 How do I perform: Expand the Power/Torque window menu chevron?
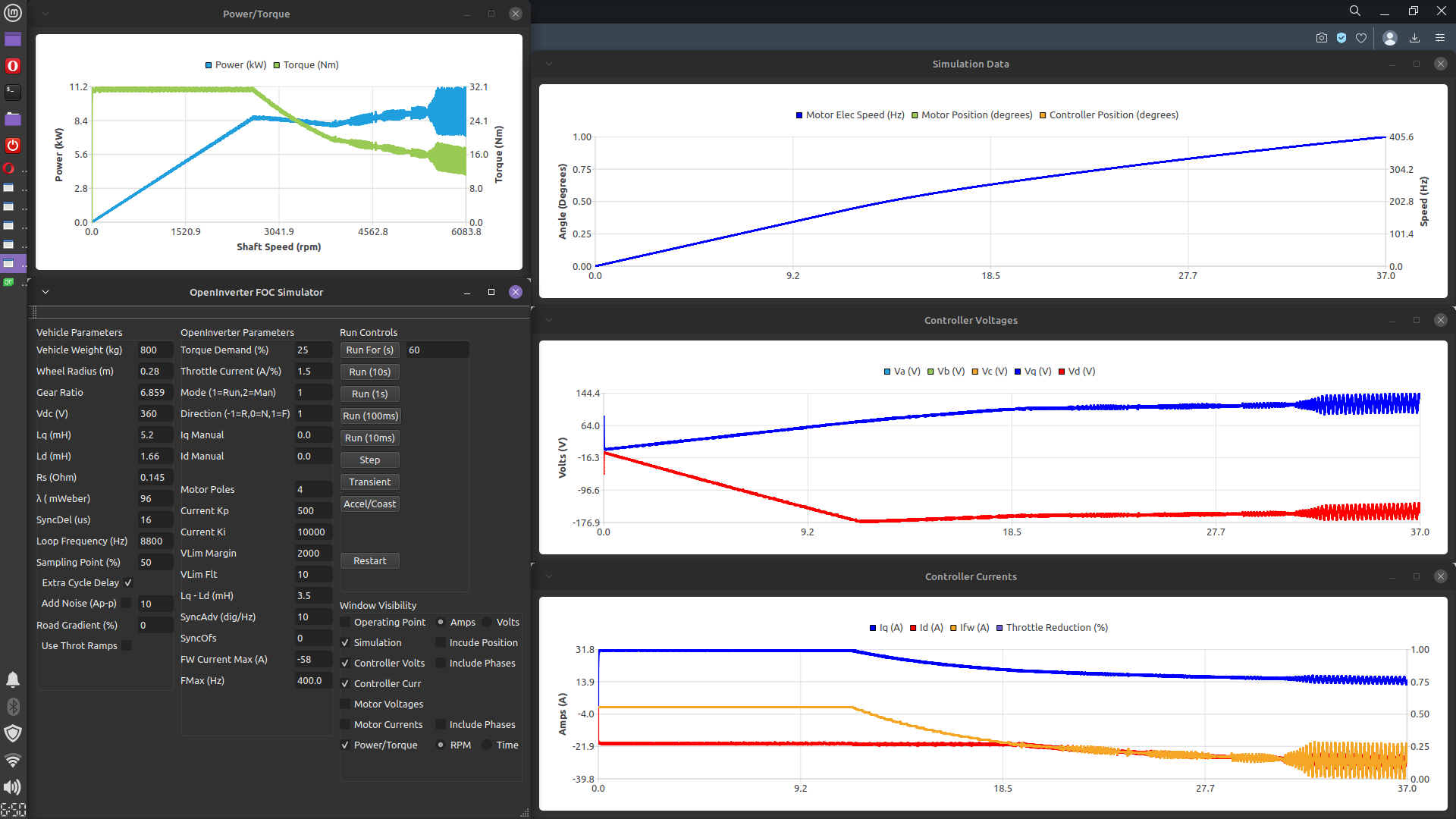click(45, 14)
